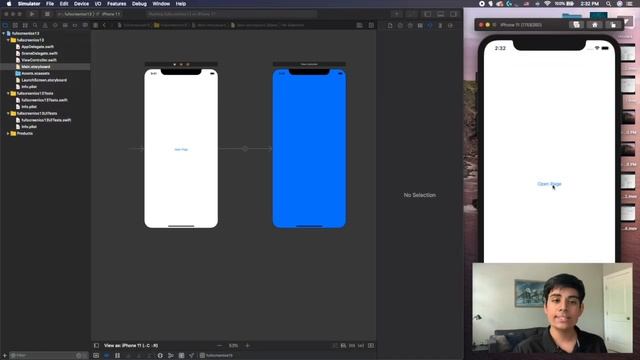Click the Simulator home button
This screenshot has width=640, height=360.
click(x=595, y=25)
